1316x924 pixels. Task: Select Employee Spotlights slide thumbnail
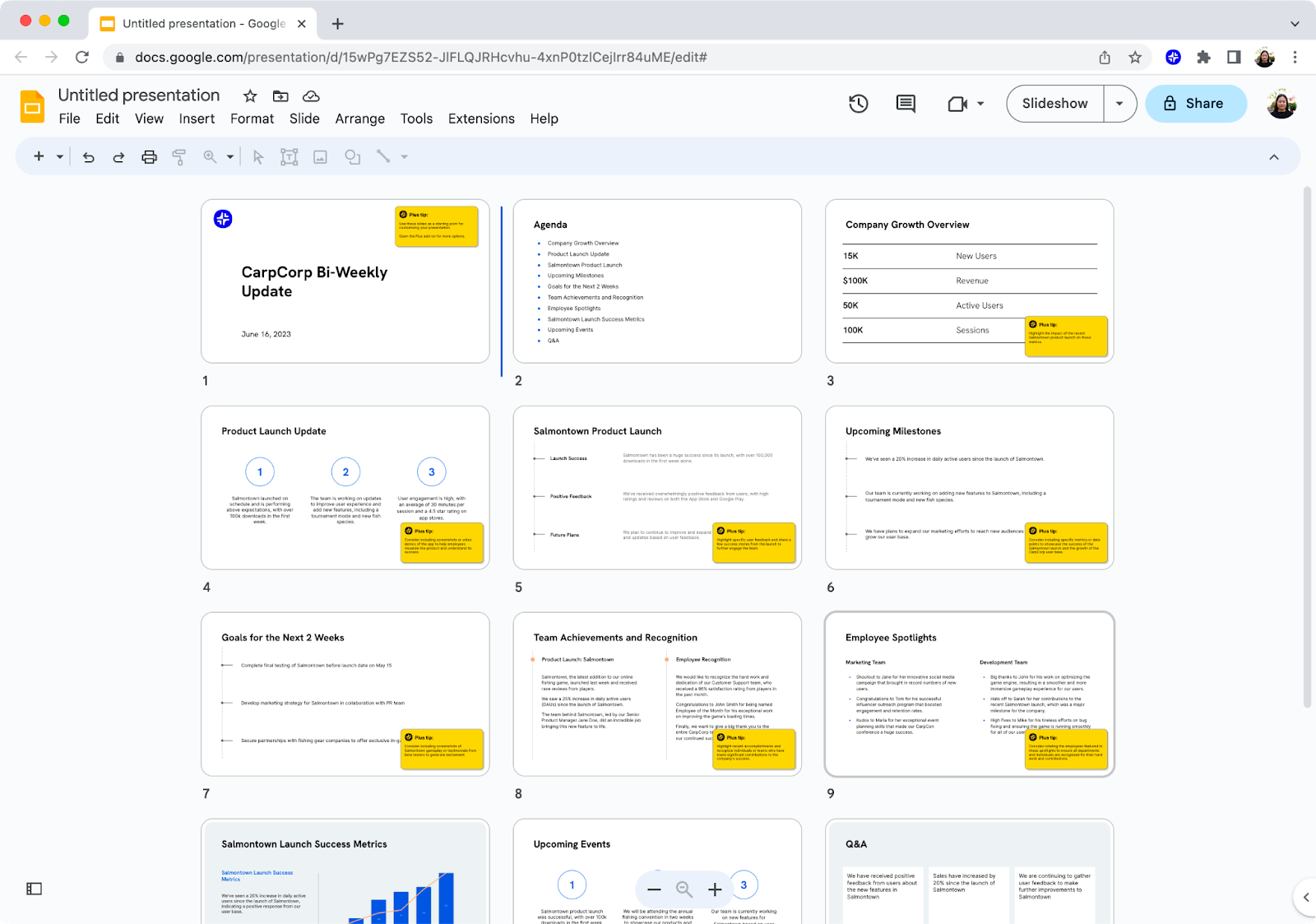point(970,694)
